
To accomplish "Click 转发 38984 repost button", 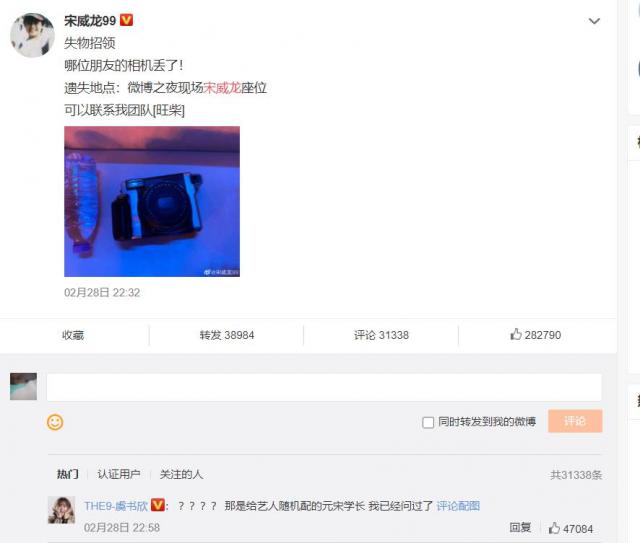I will point(227,335).
